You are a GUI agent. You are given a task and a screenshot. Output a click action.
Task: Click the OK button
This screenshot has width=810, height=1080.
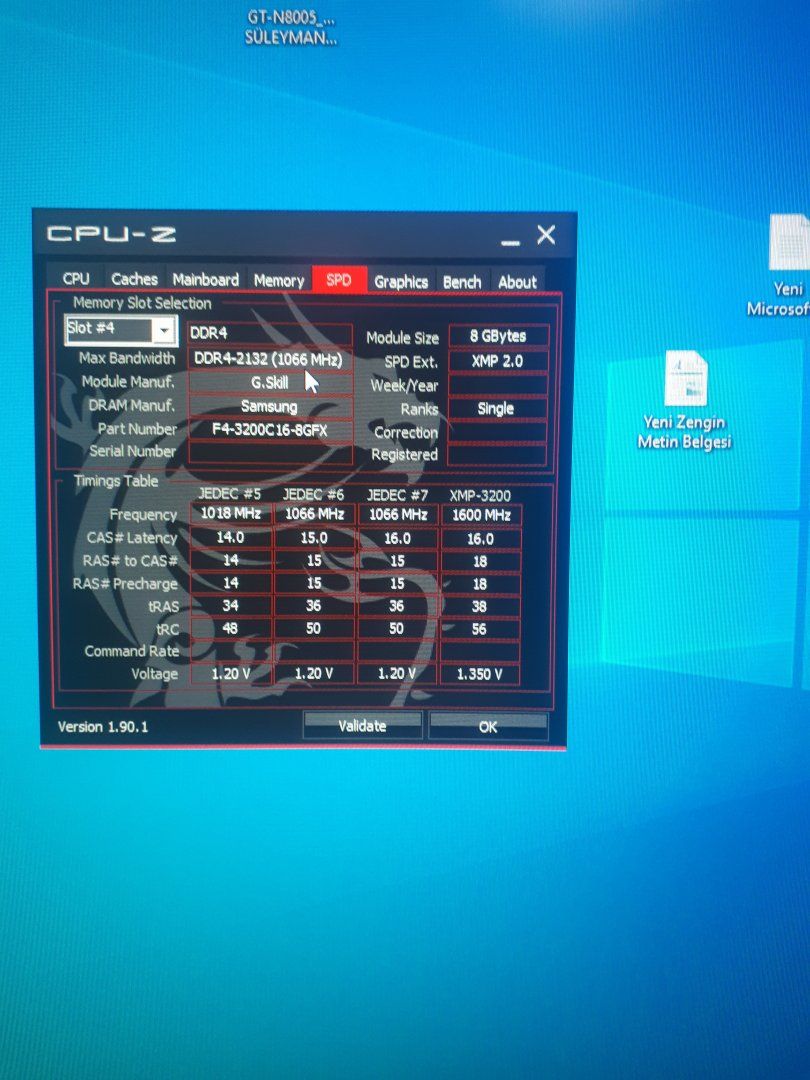(x=488, y=726)
